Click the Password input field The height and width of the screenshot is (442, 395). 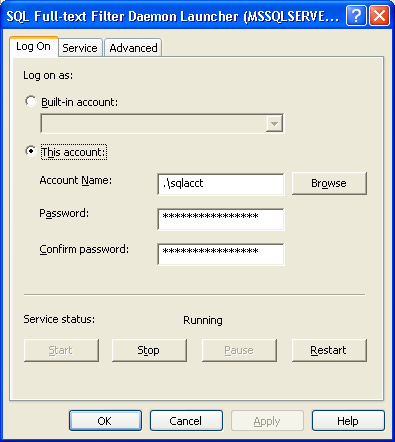(221, 219)
